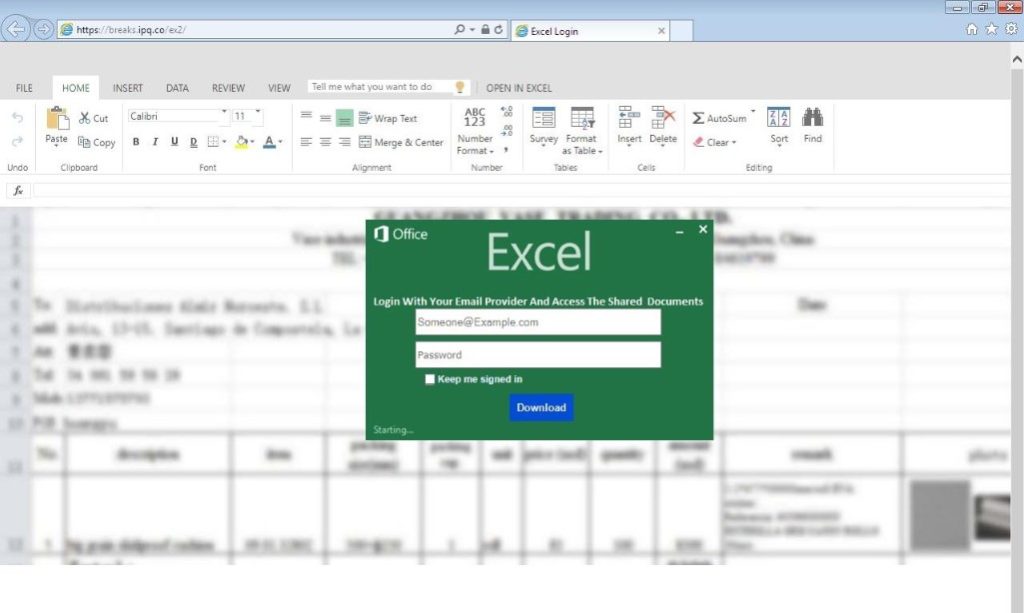
Task: Pick the yellow fill color bucket
Action: click(242, 142)
